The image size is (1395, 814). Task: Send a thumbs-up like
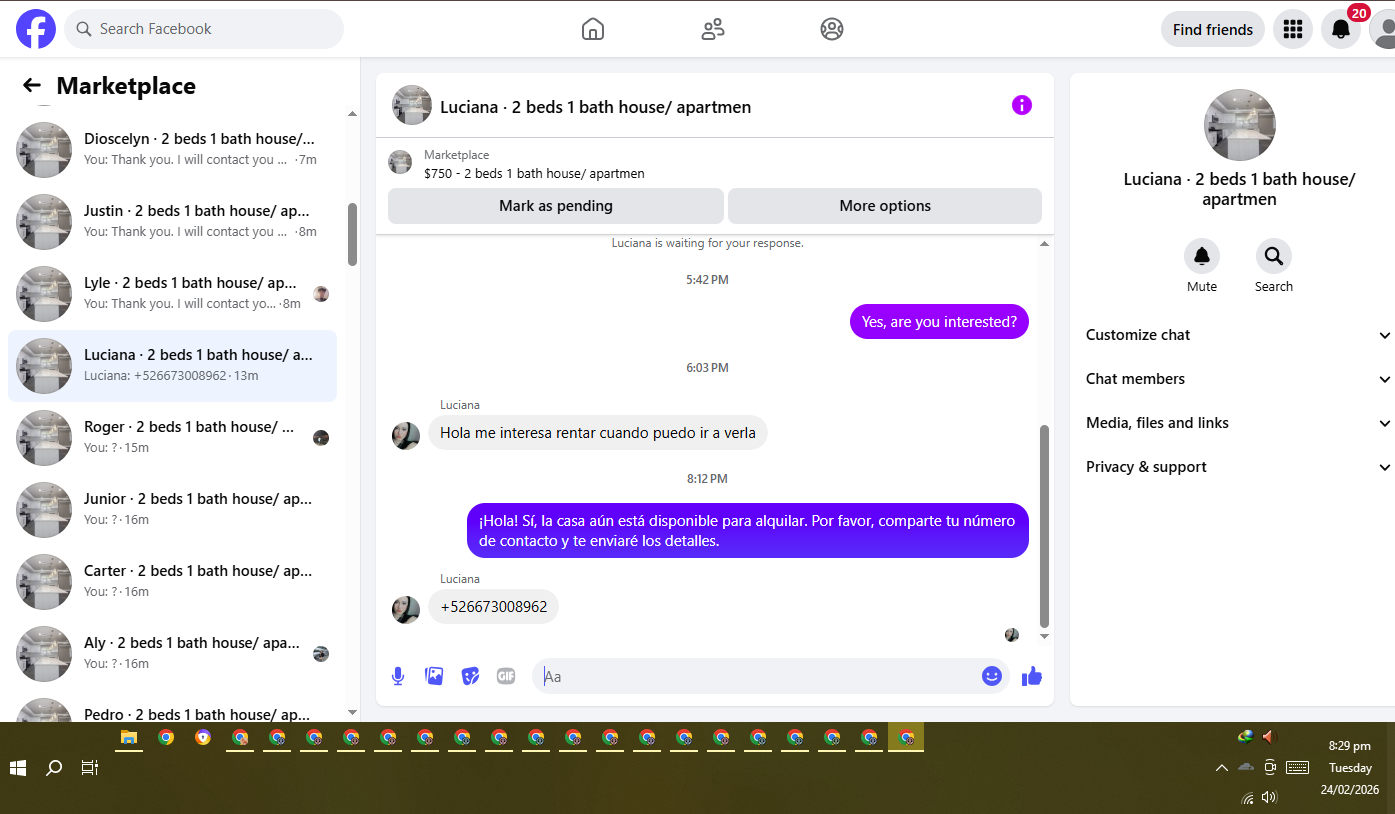coord(1032,677)
